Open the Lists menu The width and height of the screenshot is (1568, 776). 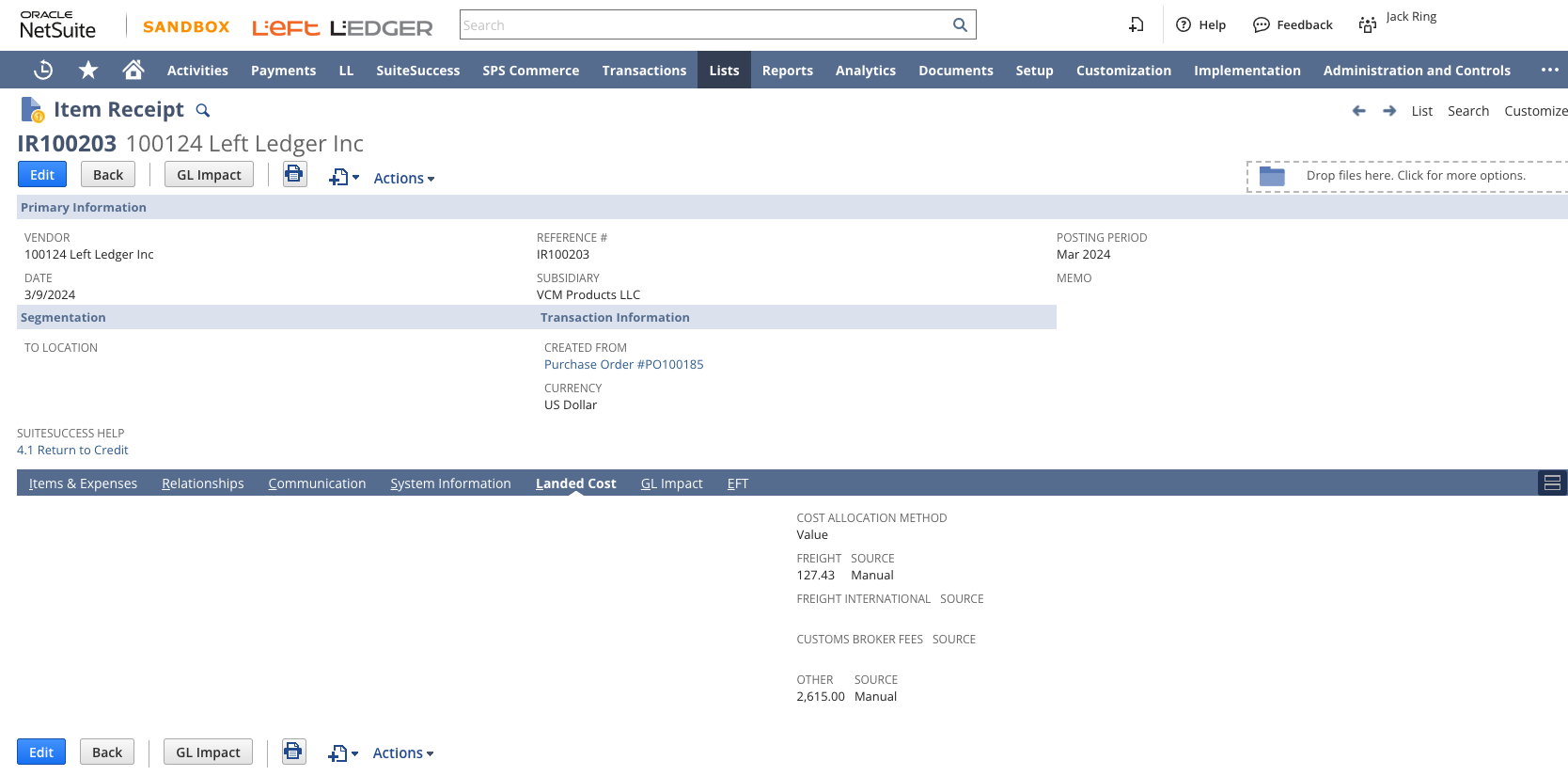pos(724,70)
